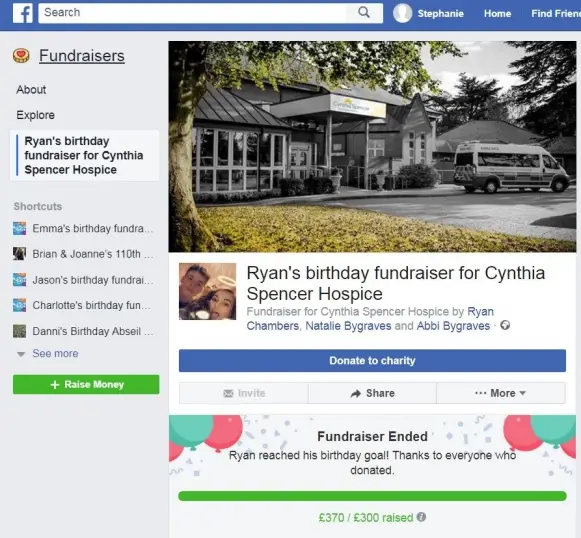Open Natalie Bygraves profile link

click(x=348, y=326)
